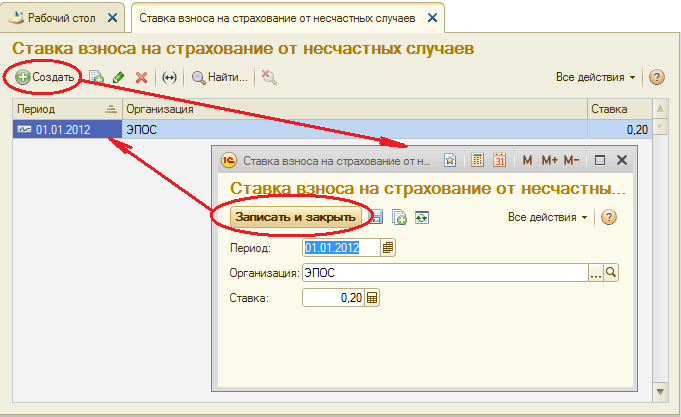The image size is (681, 417).
Task: Open the calendar icon in dialog title bar
Action: point(500,160)
